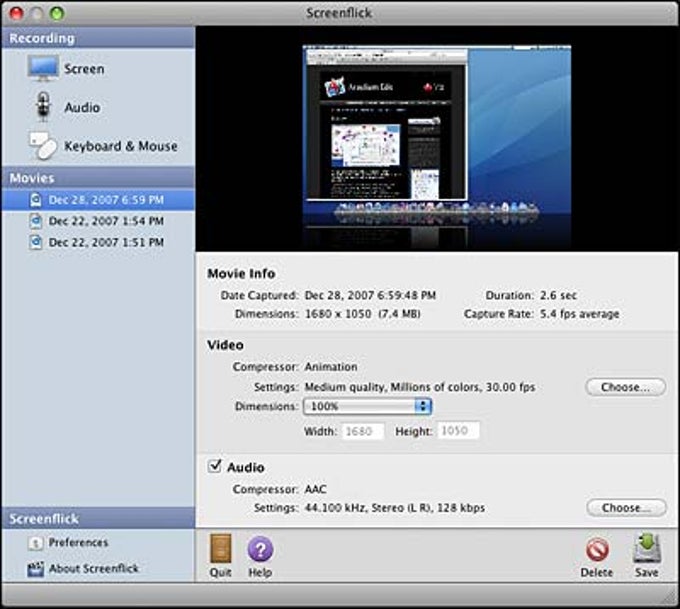Click the "2.6 sec" duration value
Screen dimensions: 680x609
pos(558,295)
